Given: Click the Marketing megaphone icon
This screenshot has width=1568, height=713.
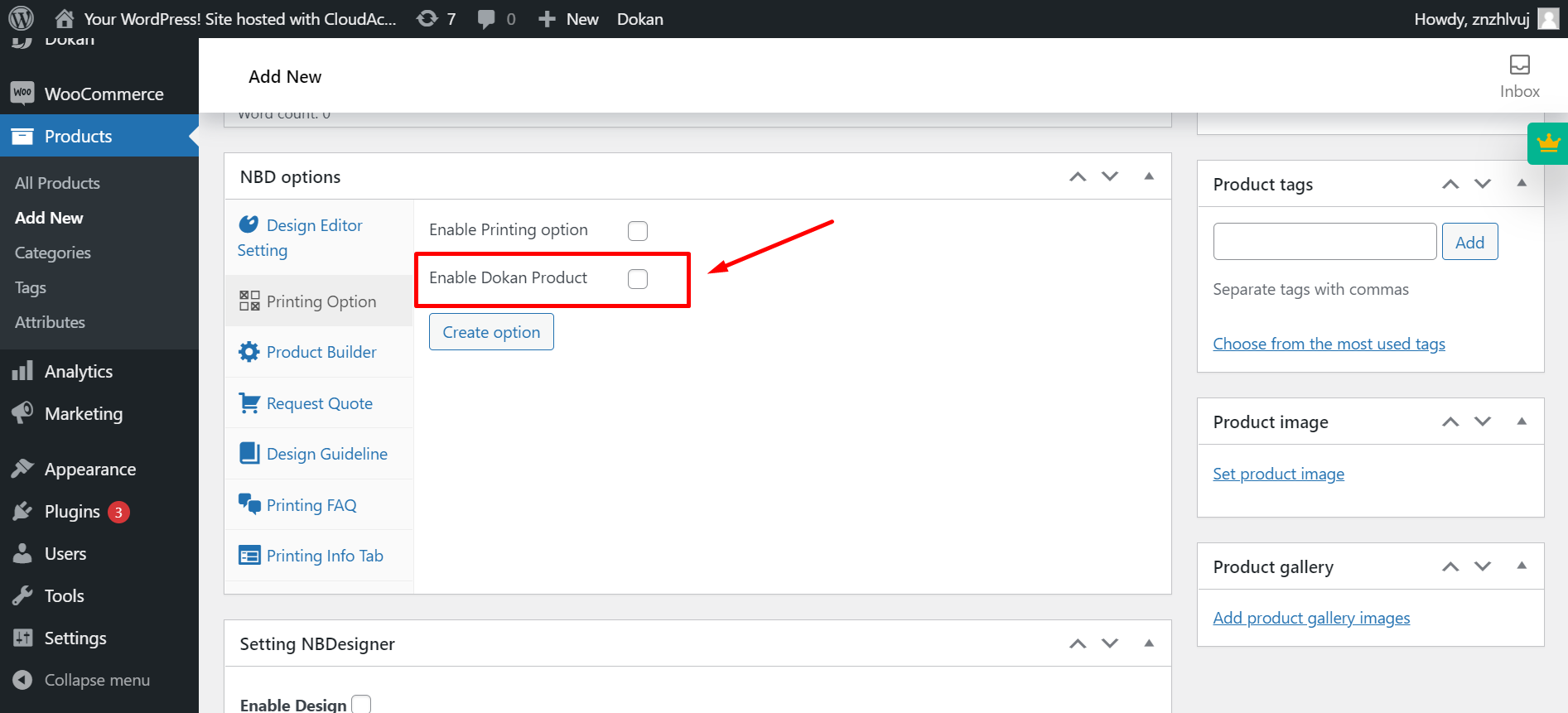Looking at the screenshot, I should pyautogui.click(x=22, y=412).
